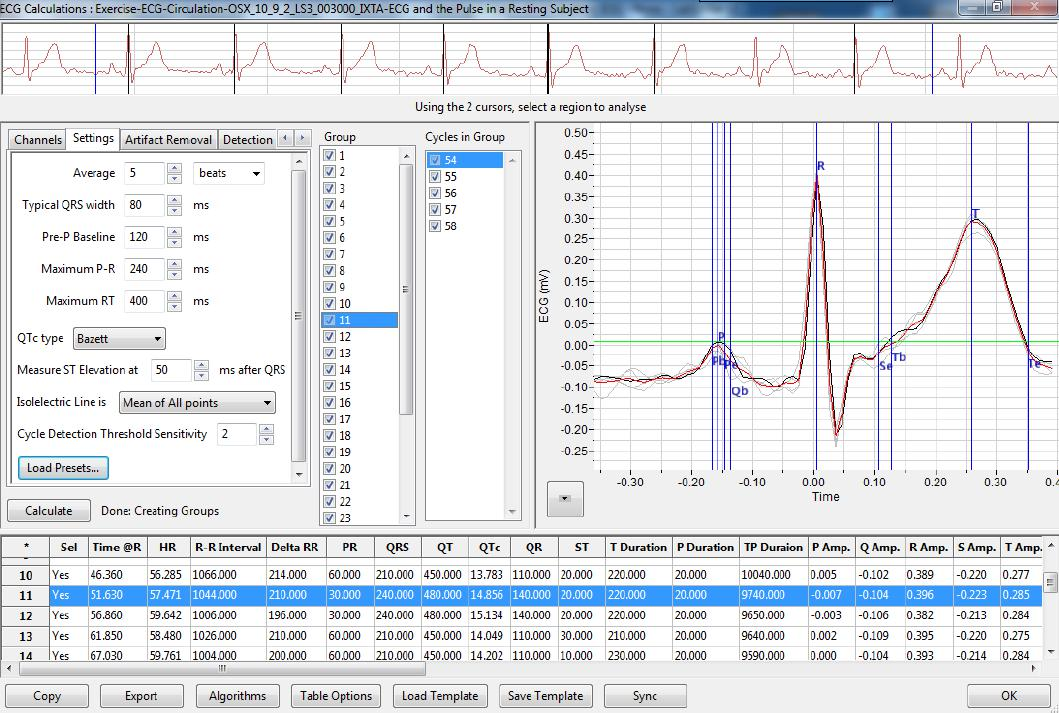
Task: Uncheck group 5 in the Group list
Action: [x=330, y=221]
